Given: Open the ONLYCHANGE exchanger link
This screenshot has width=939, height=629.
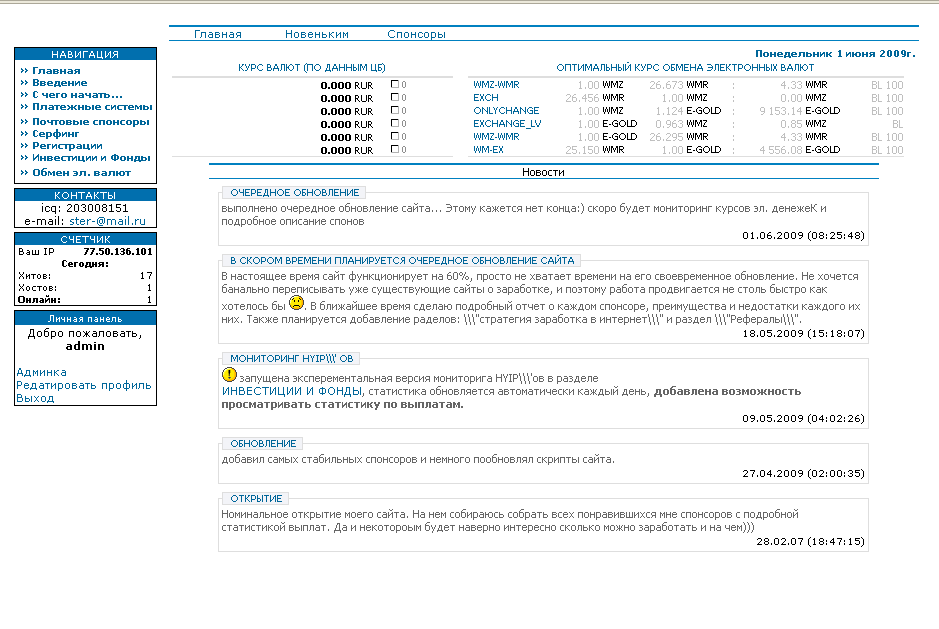Looking at the screenshot, I should pos(506,111).
